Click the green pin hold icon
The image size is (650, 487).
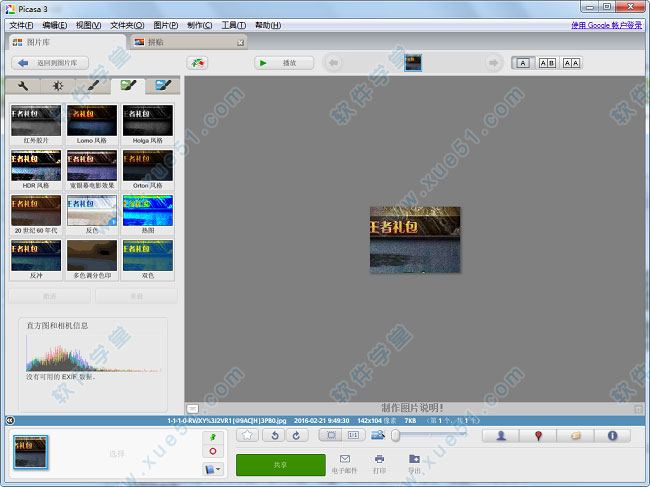tap(213, 437)
